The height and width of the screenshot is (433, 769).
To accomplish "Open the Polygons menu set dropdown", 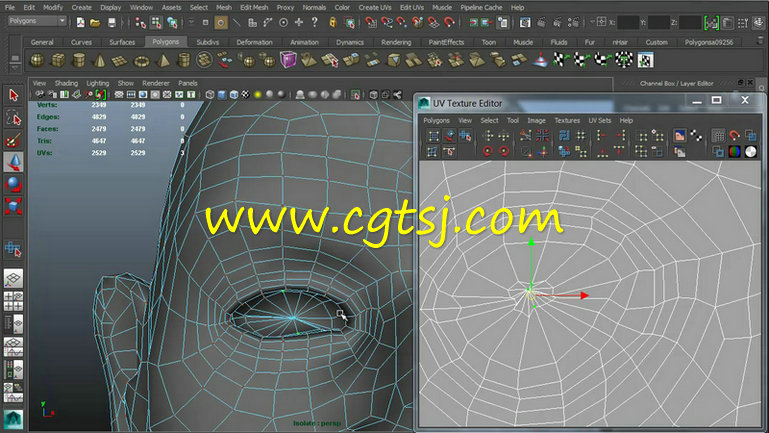I will coord(37,21).
